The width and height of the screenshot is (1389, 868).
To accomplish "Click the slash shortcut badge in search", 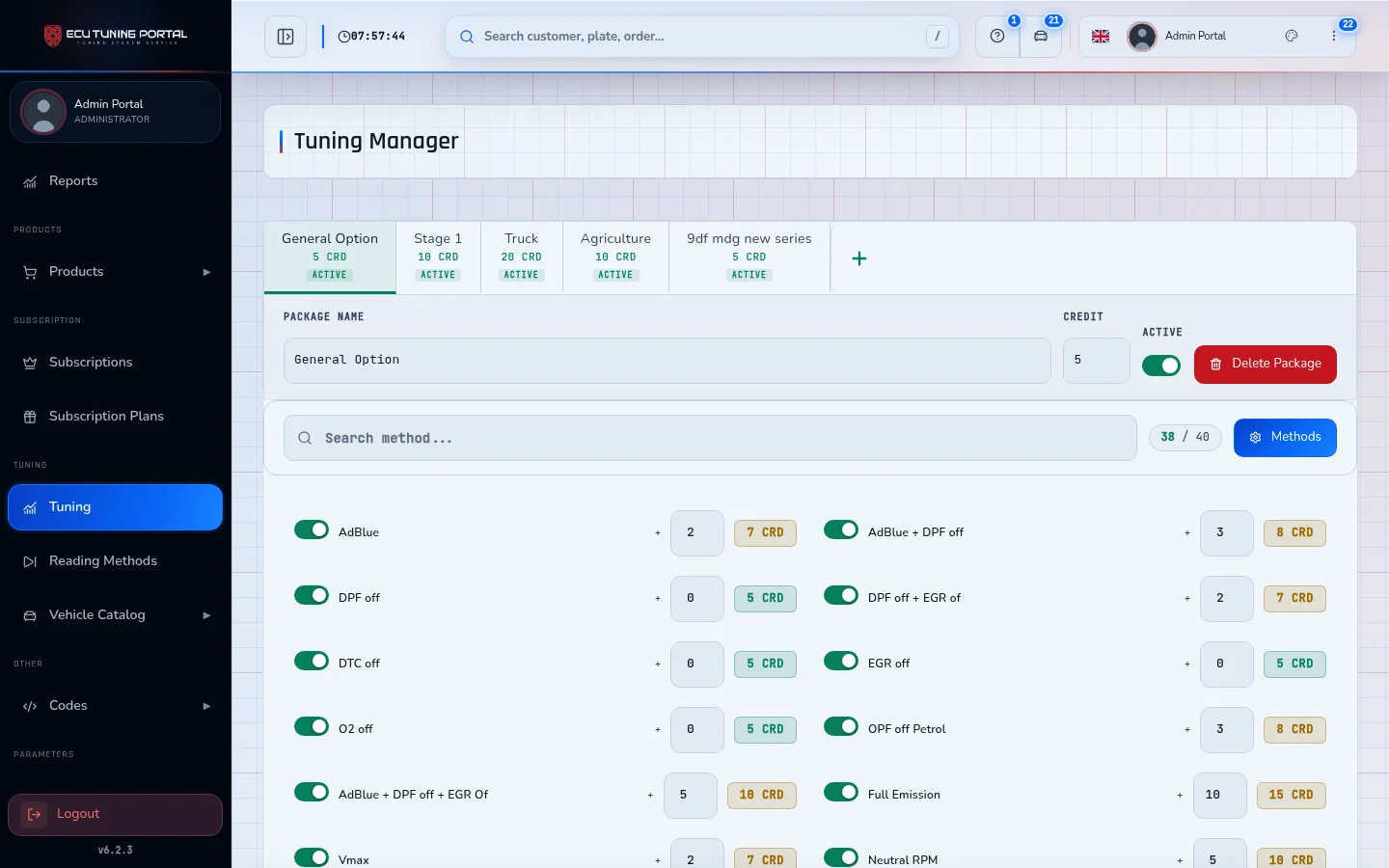I will [x=938, y=37].
